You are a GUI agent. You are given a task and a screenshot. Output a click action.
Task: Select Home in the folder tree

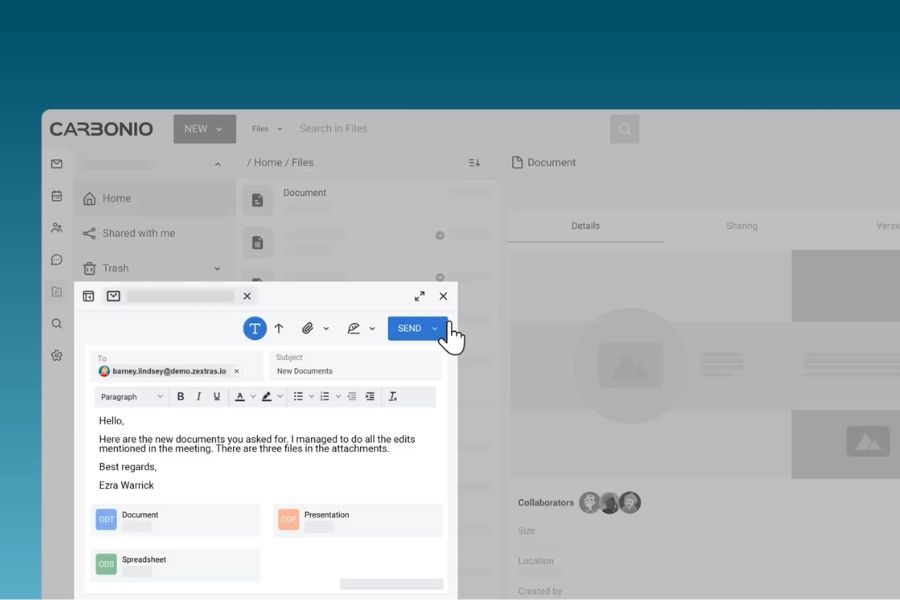click(154, 199)
